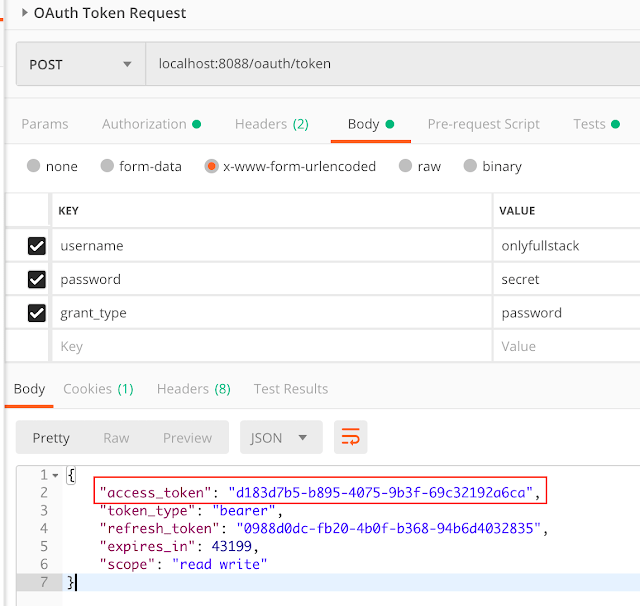Open the response Cookies (1) tab
This screenshot has width=640, height=606.
pyautogui.click(x=98, y=389)
